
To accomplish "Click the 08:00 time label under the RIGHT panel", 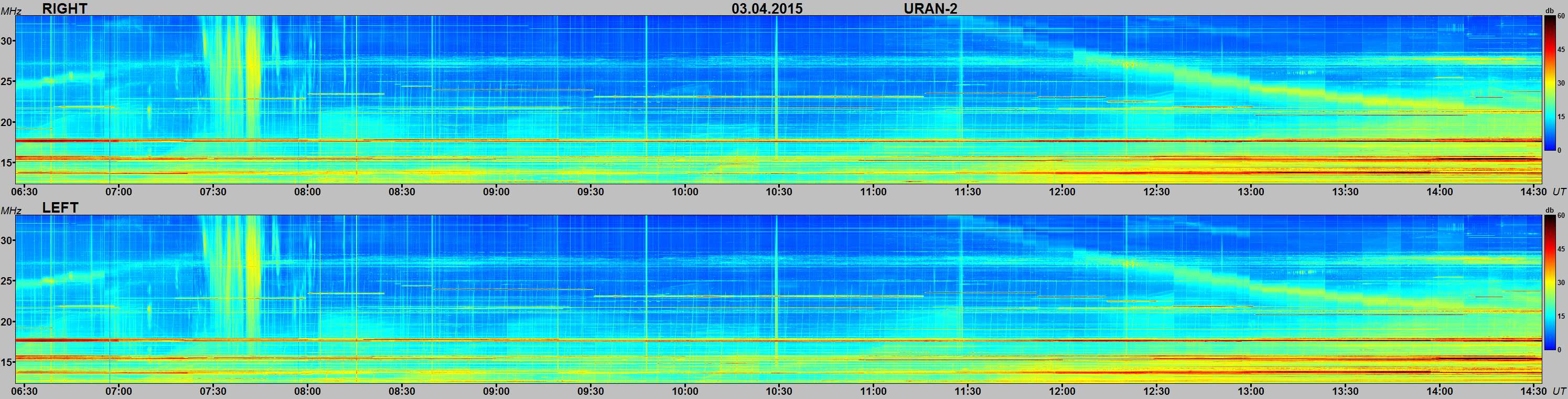I will click(x=307, y=191).
